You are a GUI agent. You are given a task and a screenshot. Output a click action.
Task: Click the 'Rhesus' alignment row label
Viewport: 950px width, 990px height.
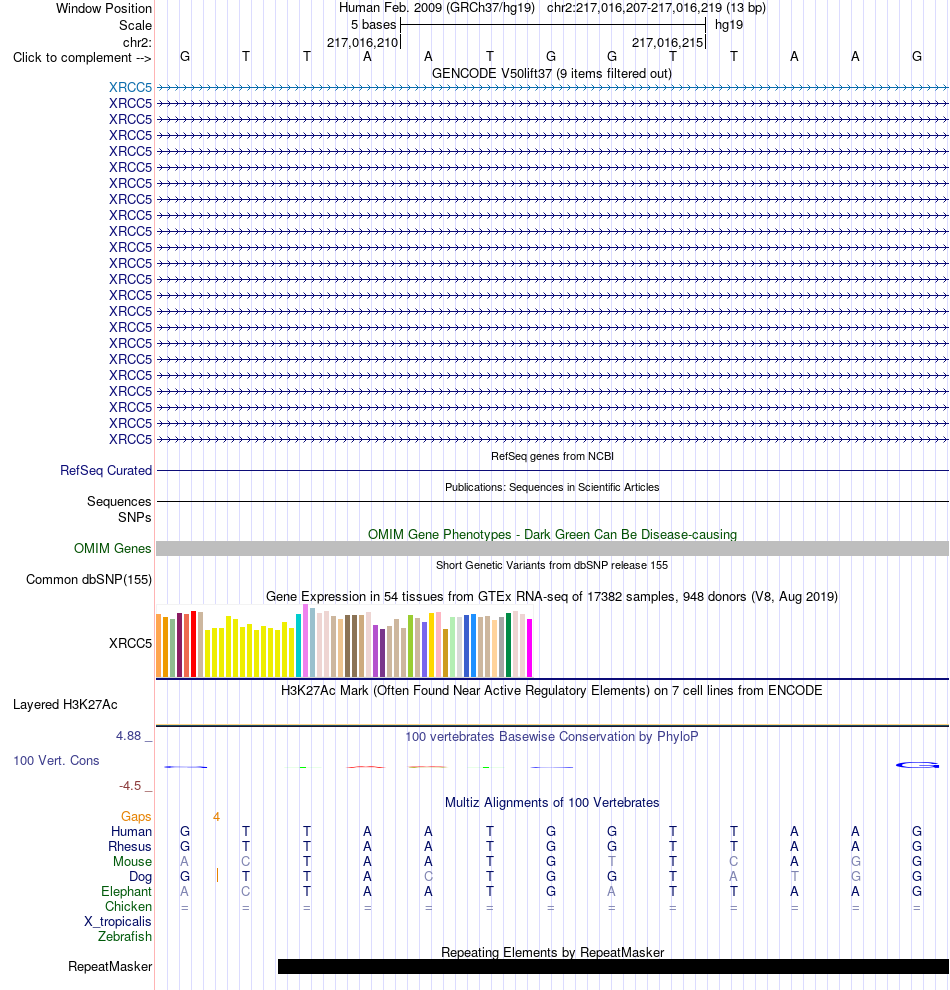tap(129, 847)
